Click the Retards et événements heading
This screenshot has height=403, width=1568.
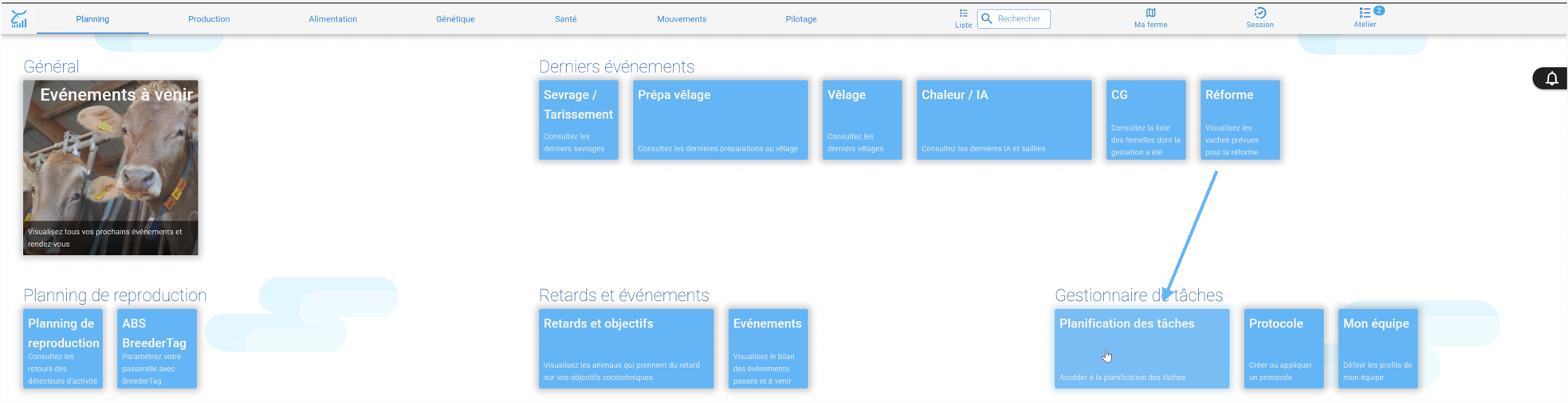pyautogui.click(x=623, y=295)
